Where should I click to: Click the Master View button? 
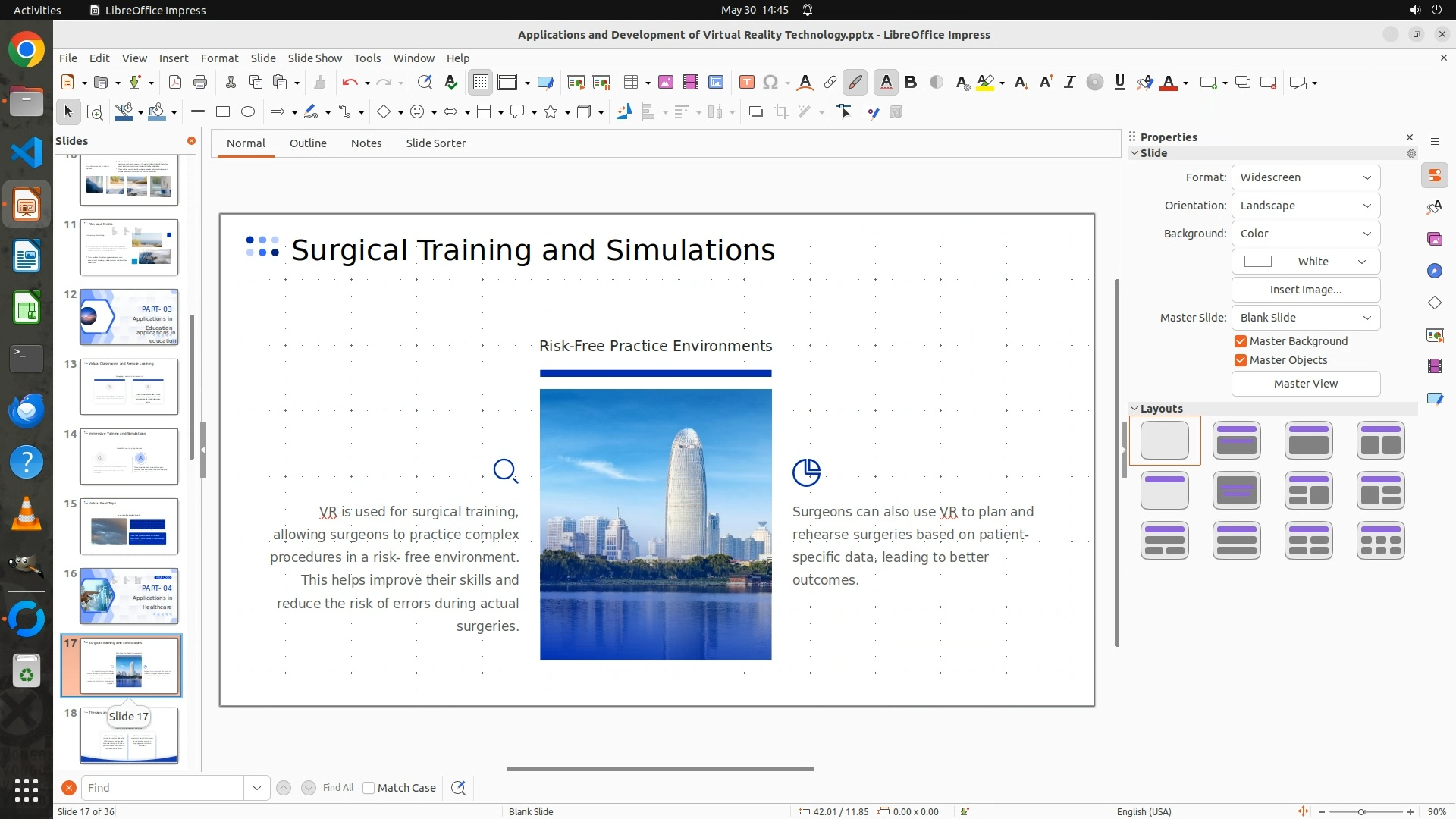point(1305,384)
